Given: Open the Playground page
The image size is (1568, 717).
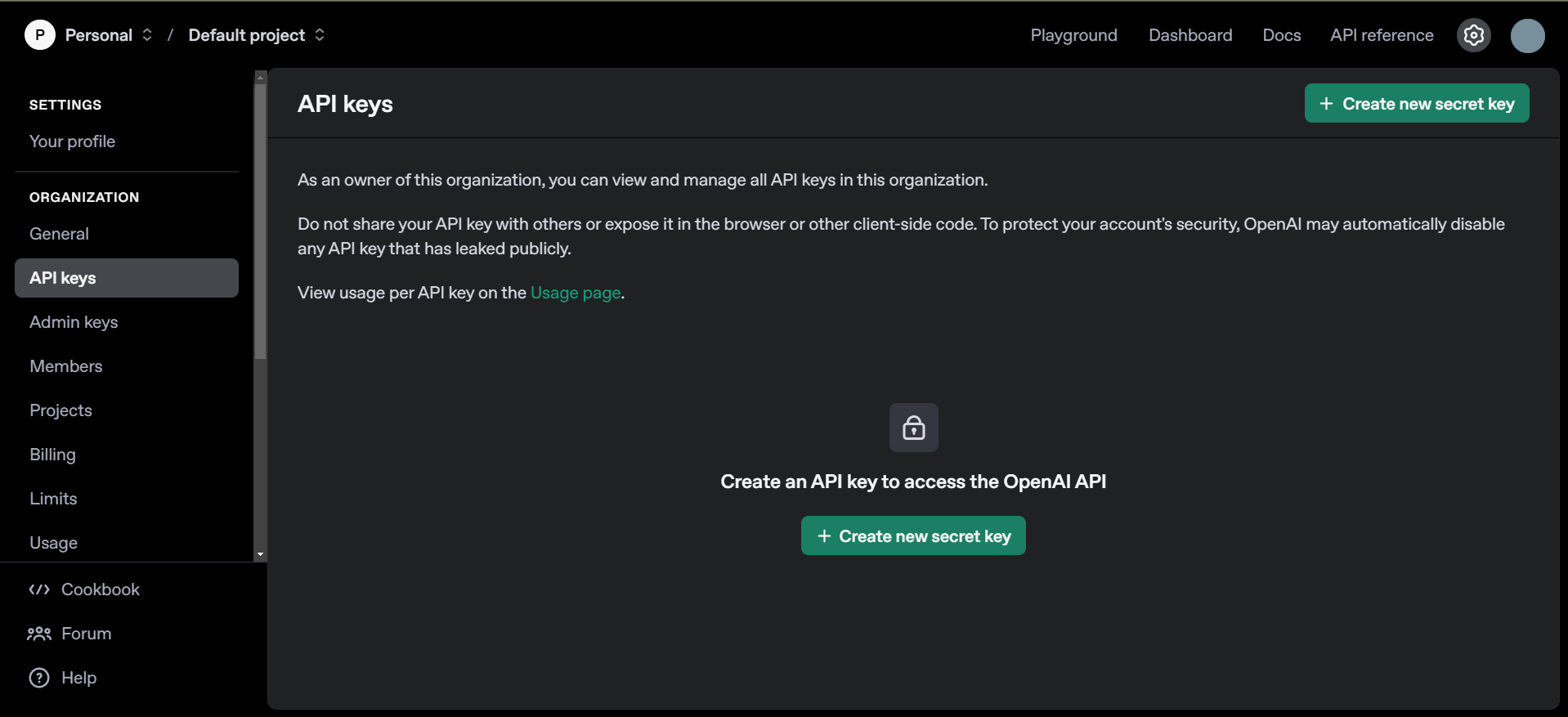Looking at the screenshot, I should tap(1073, 35).
